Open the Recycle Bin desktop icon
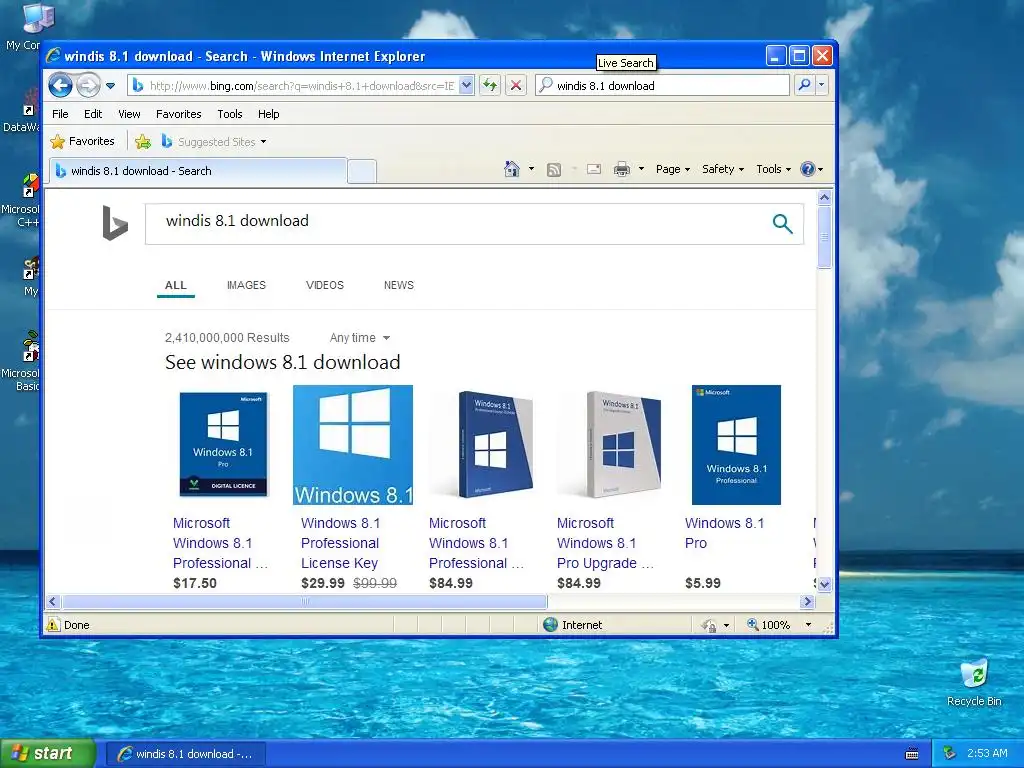This screenshot has width=1024, height=768. tap(974, 683)
